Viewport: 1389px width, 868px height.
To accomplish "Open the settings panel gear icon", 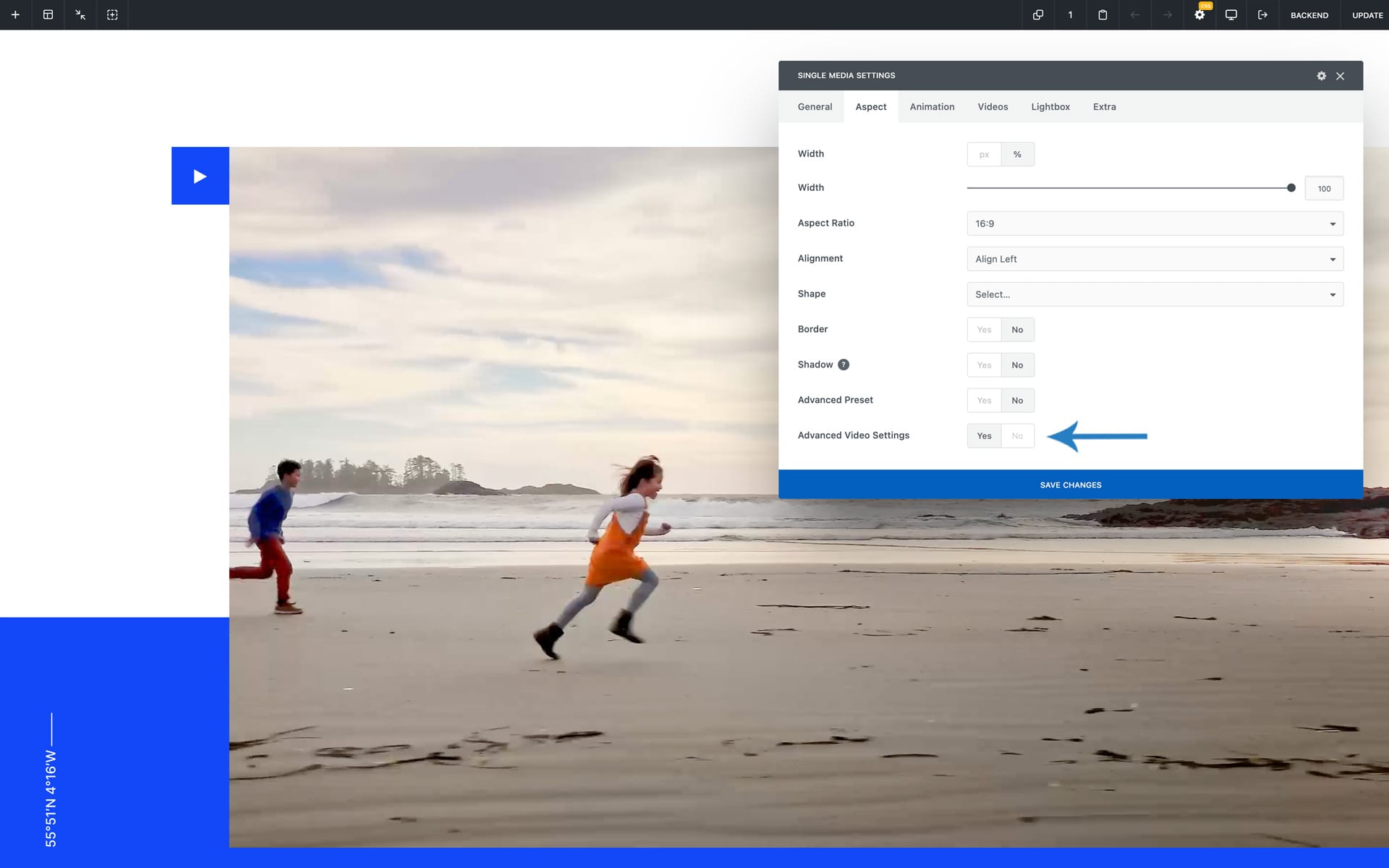I will [1321, 76].
